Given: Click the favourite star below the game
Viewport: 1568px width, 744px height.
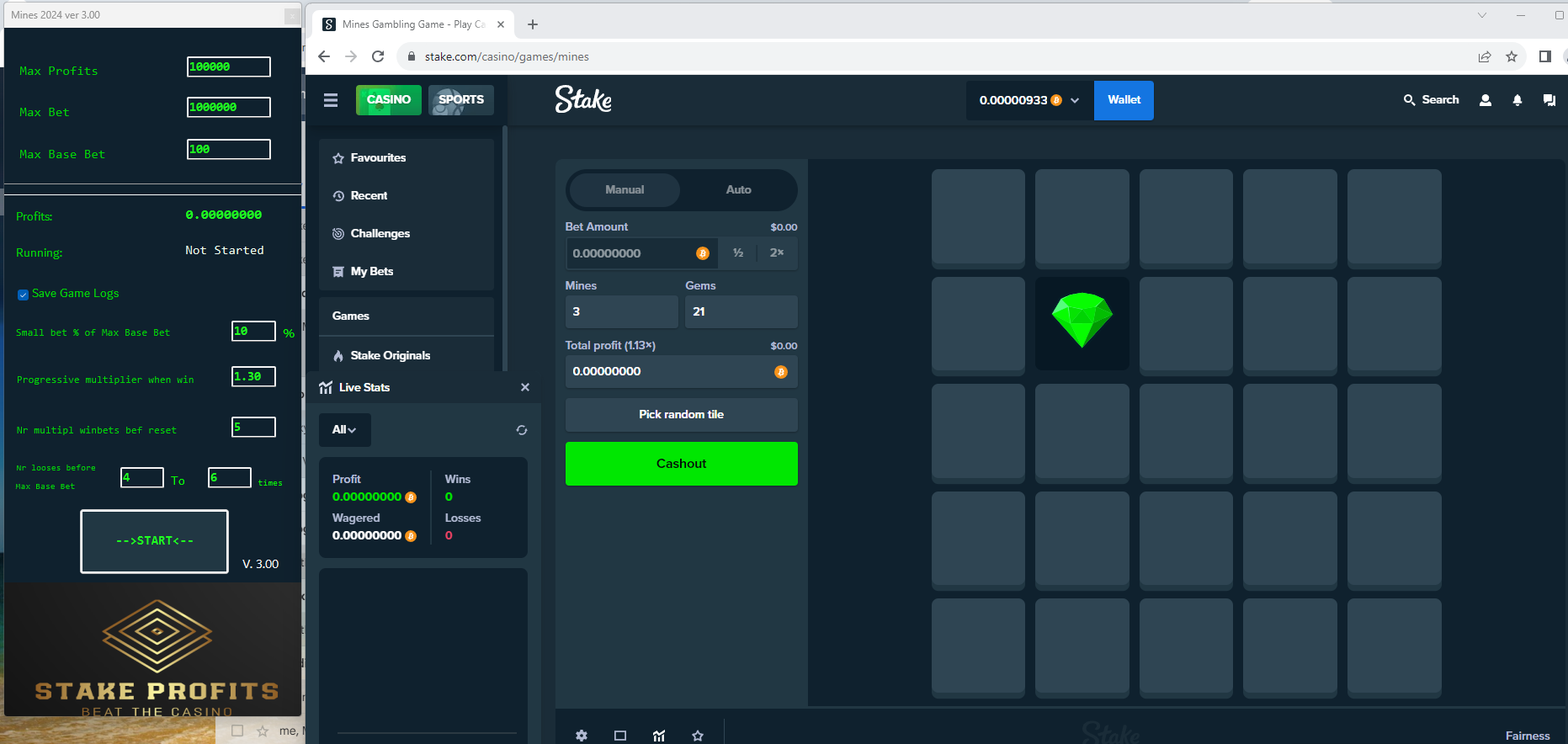Looking at the screenshot, I should [698, 736].
